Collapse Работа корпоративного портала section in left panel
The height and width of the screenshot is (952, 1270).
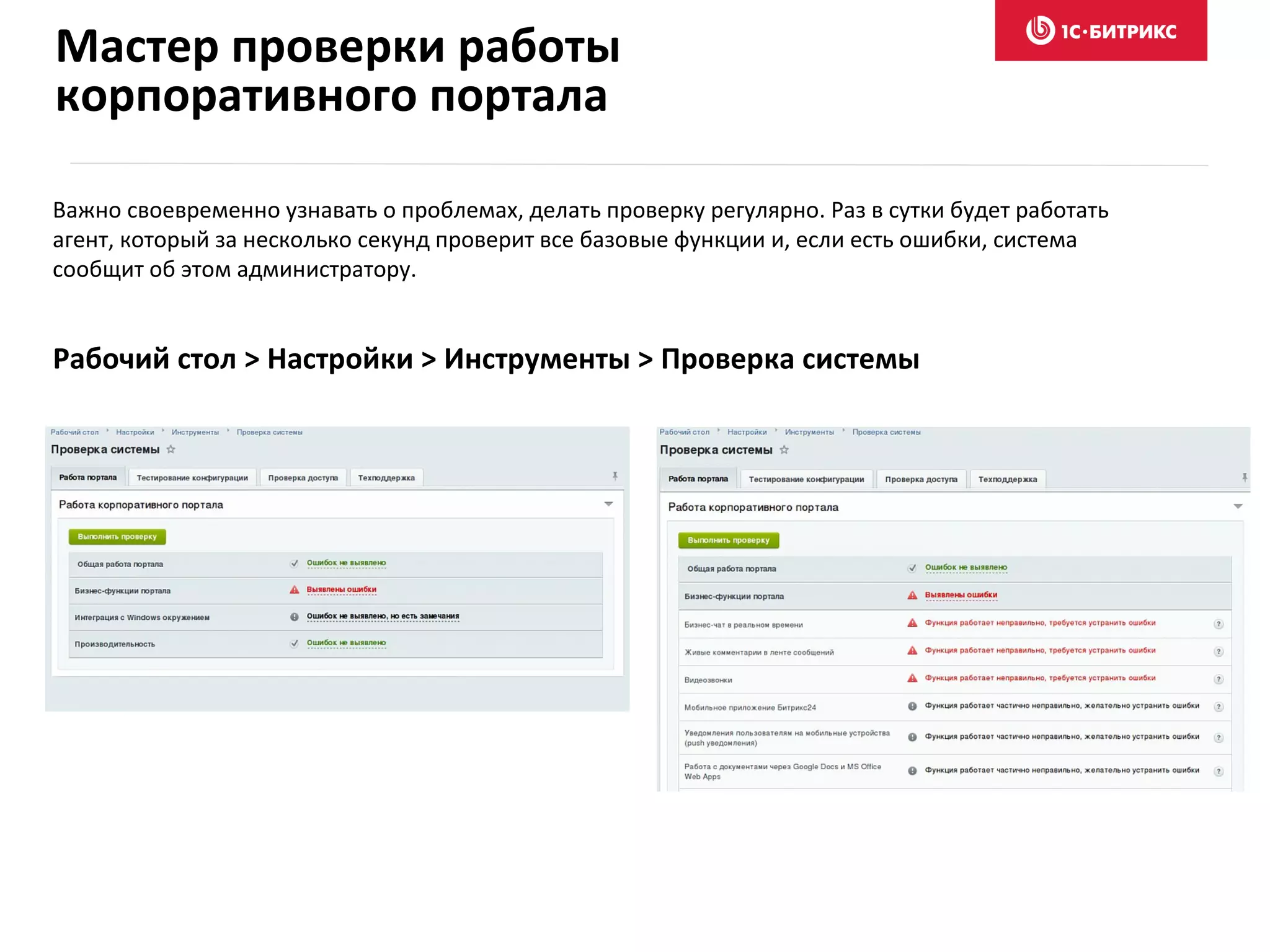(608, 504)
